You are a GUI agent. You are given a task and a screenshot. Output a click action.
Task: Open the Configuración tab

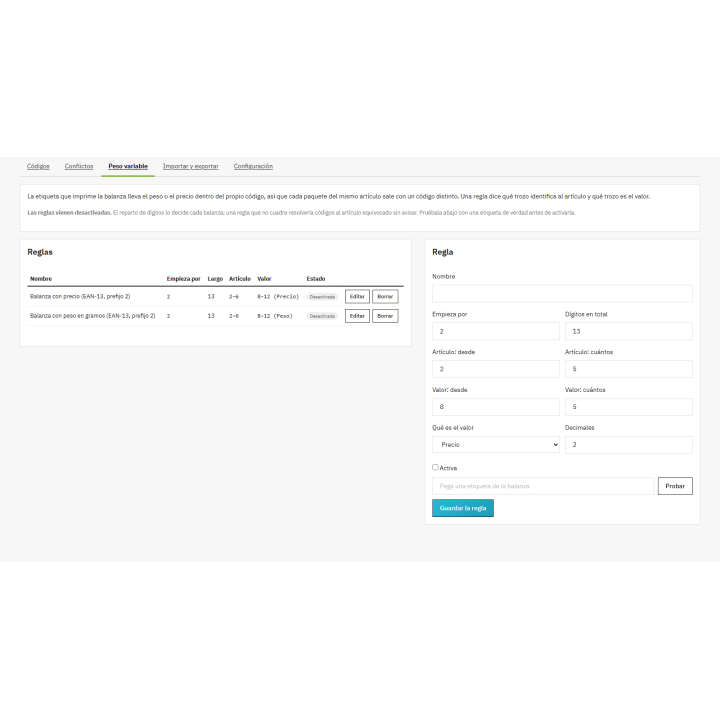(253, 166)
